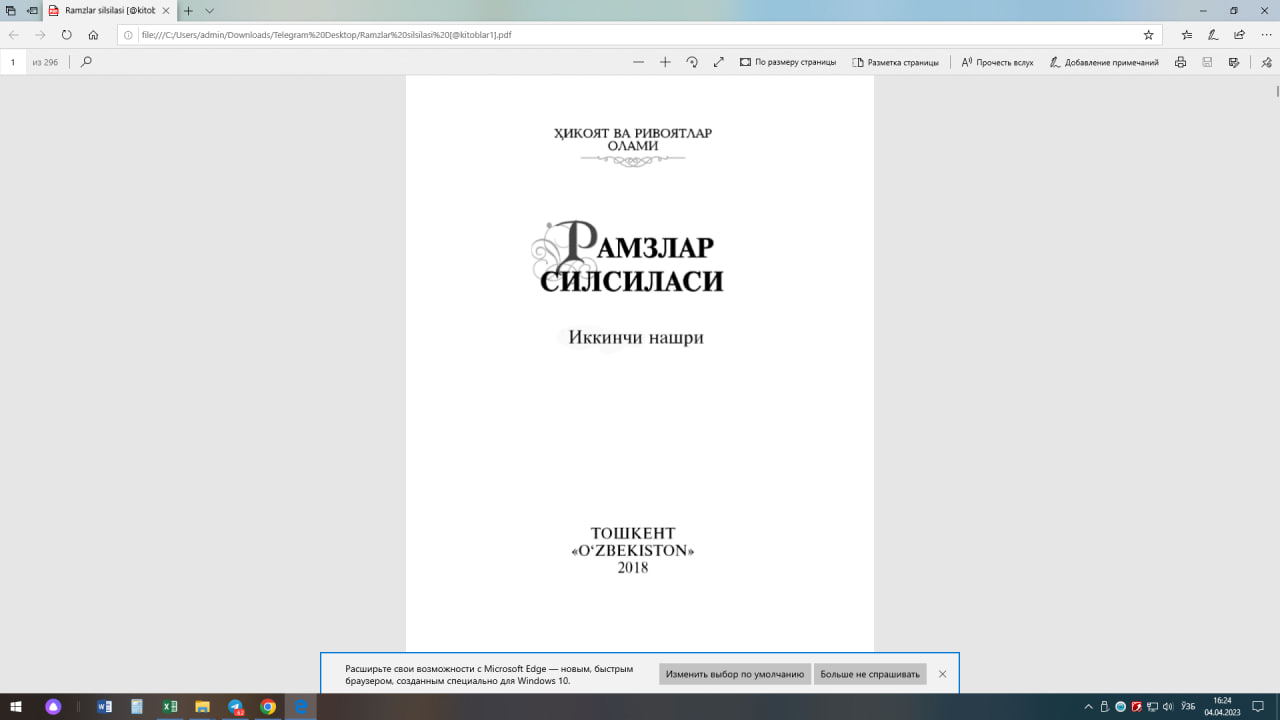Open a new tab with plus
This screenshot has height=720, width=1280.
(188, 10)
